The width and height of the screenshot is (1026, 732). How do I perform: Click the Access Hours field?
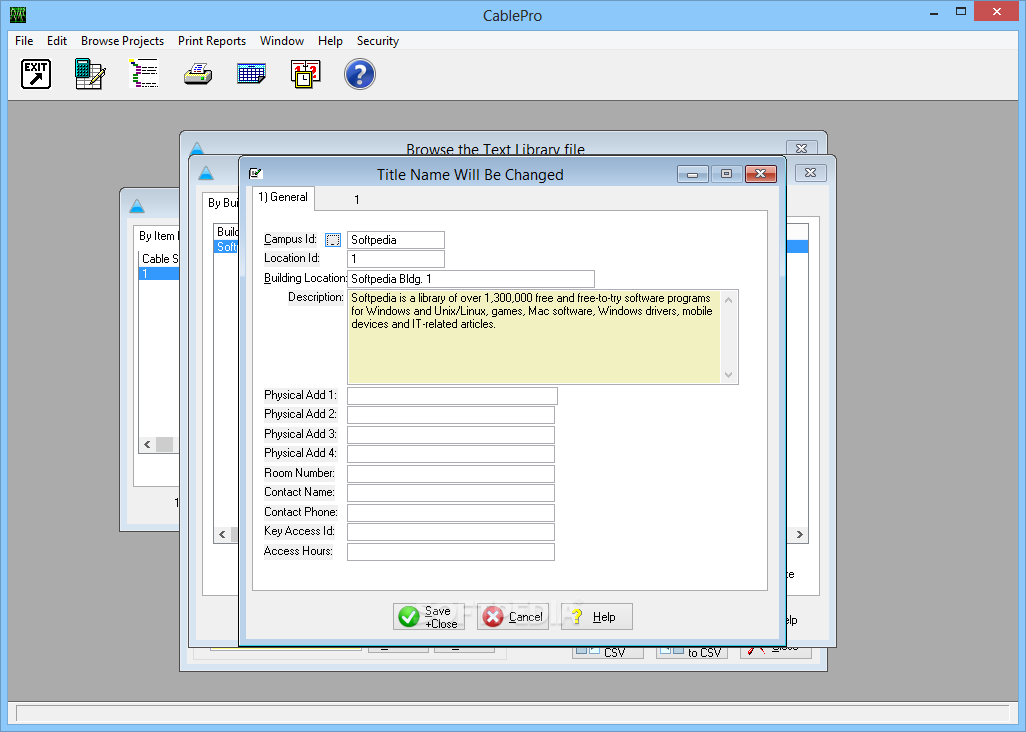click(451, 551)
